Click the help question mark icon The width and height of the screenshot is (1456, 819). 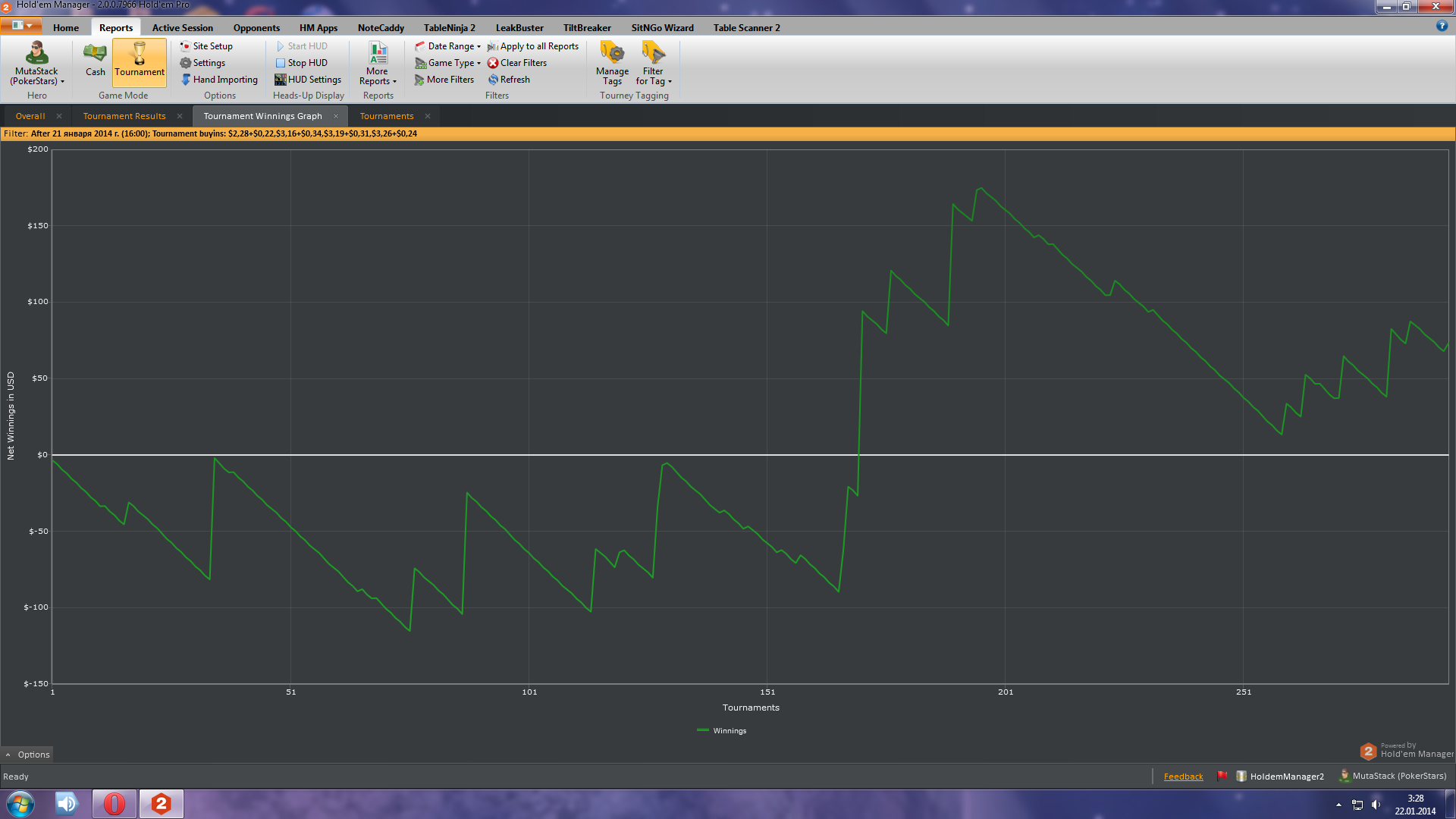pyautogui.click(x=1442, y=26)
